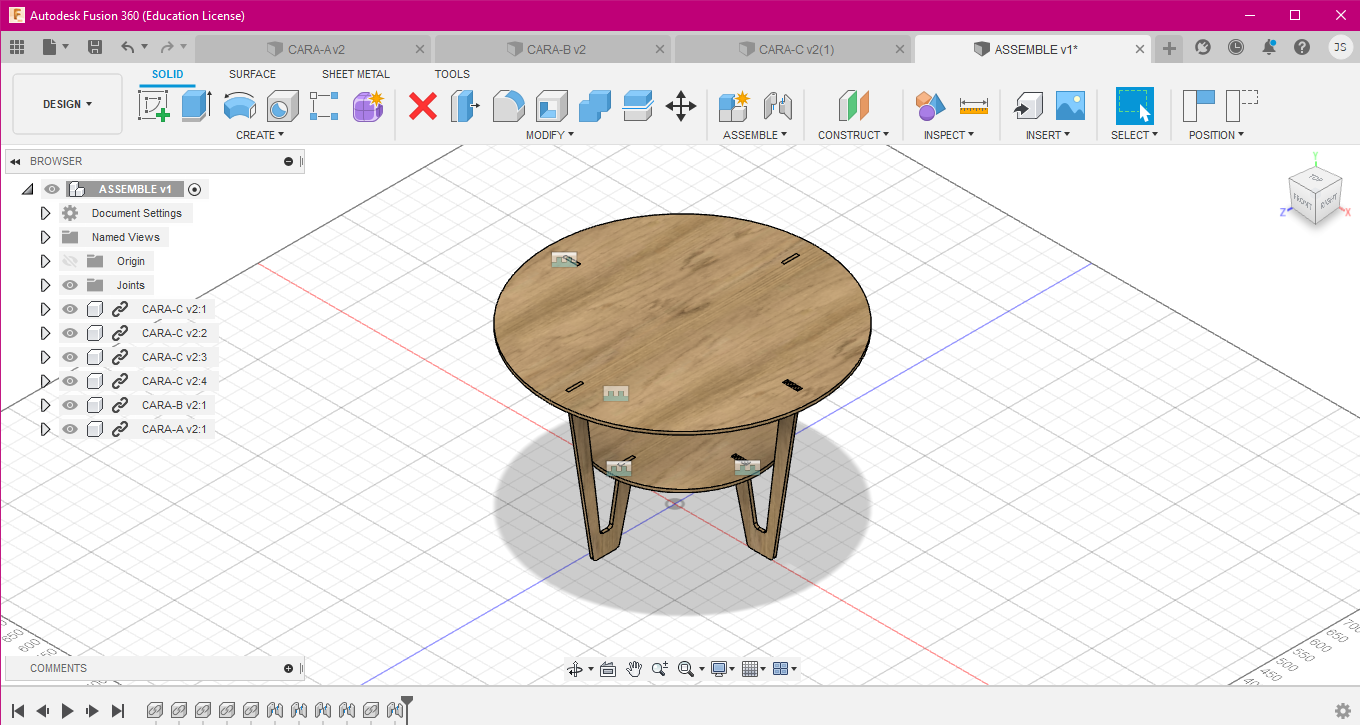1360x725 pixels.
Task: Activate the Select tool
Action: coord(1134,105)
